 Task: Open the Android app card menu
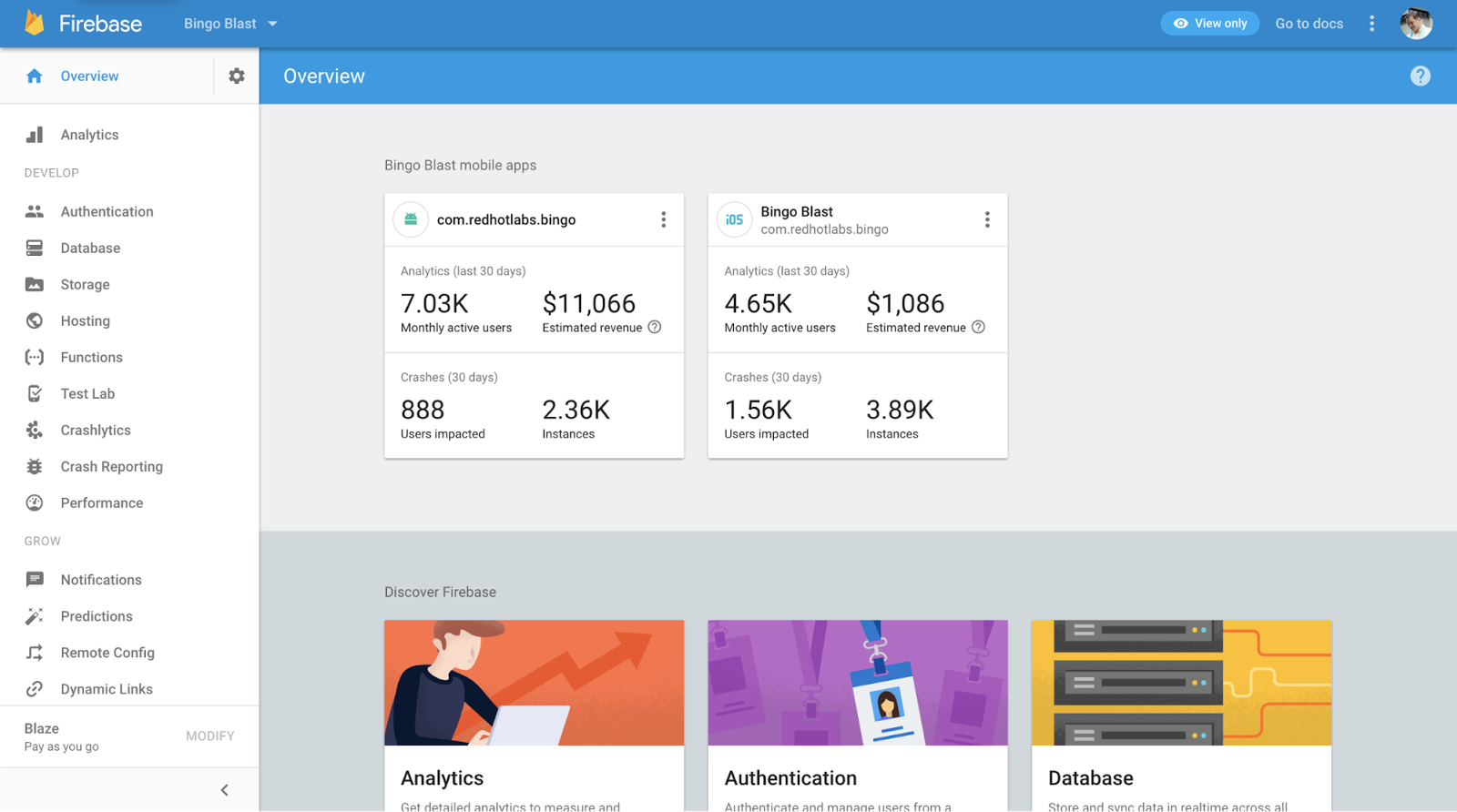click(x=663, y=219)
